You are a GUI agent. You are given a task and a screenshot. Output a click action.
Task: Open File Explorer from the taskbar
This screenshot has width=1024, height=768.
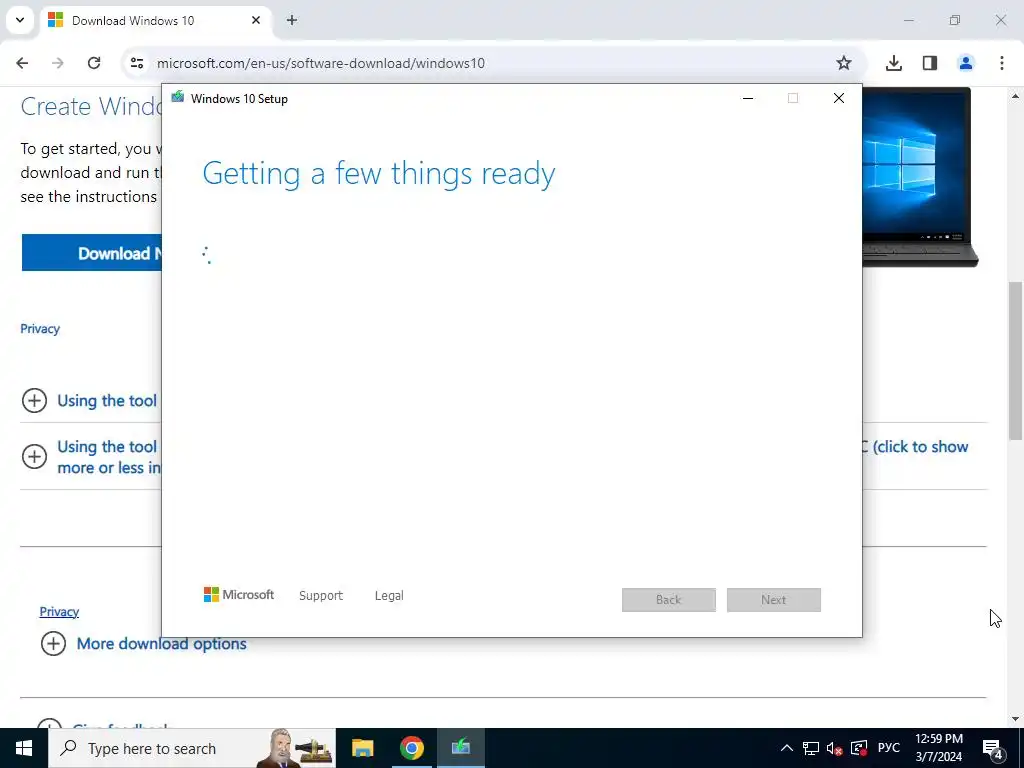(x=362, y=748)
